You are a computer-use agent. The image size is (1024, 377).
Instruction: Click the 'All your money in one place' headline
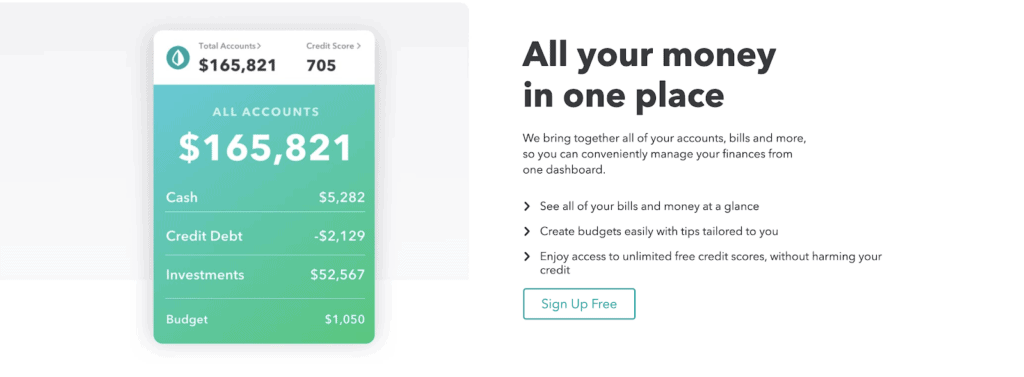(649, 75)
